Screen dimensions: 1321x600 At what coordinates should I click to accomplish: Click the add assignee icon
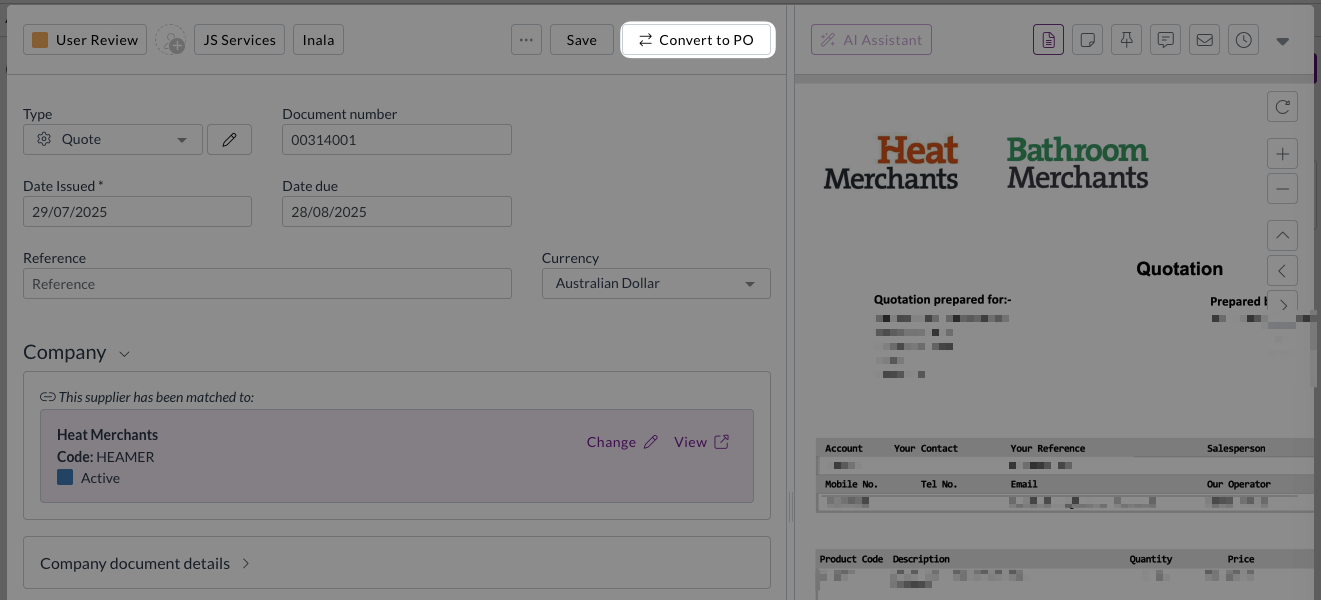tap(171, 40)
